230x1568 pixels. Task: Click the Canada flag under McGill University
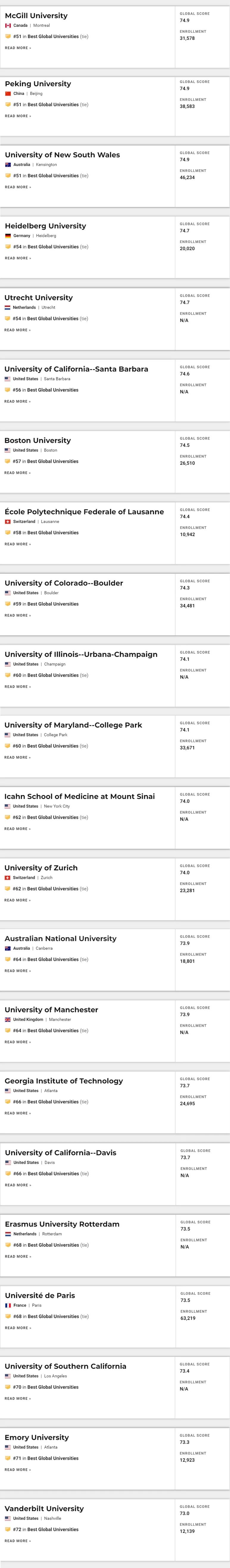pyautogui.click(x=8, y=26)
